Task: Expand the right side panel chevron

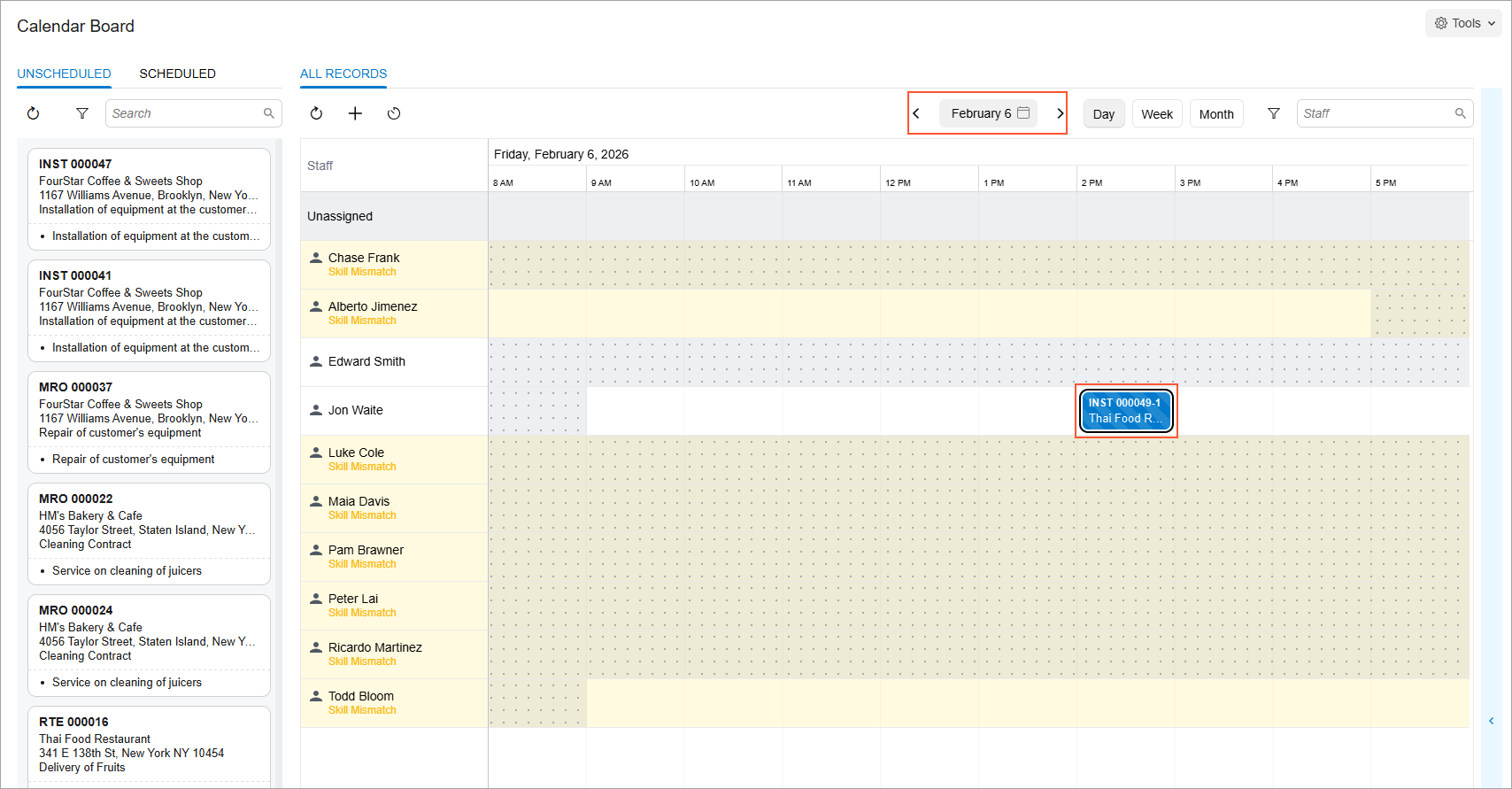Action: (x=1492, y=721)
